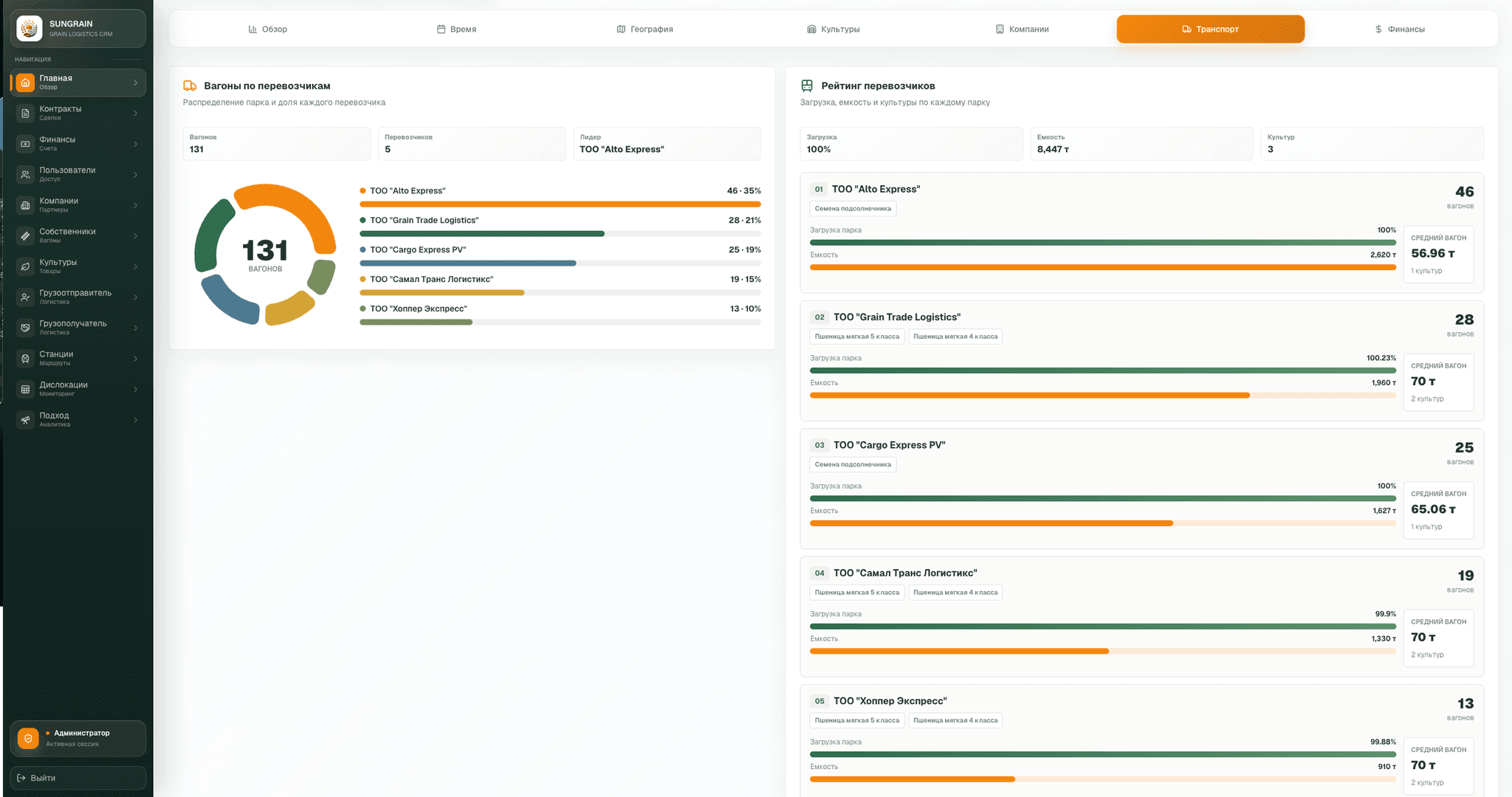Click the Компании building icon in sidebar
1512x797 pixels.
25,205
